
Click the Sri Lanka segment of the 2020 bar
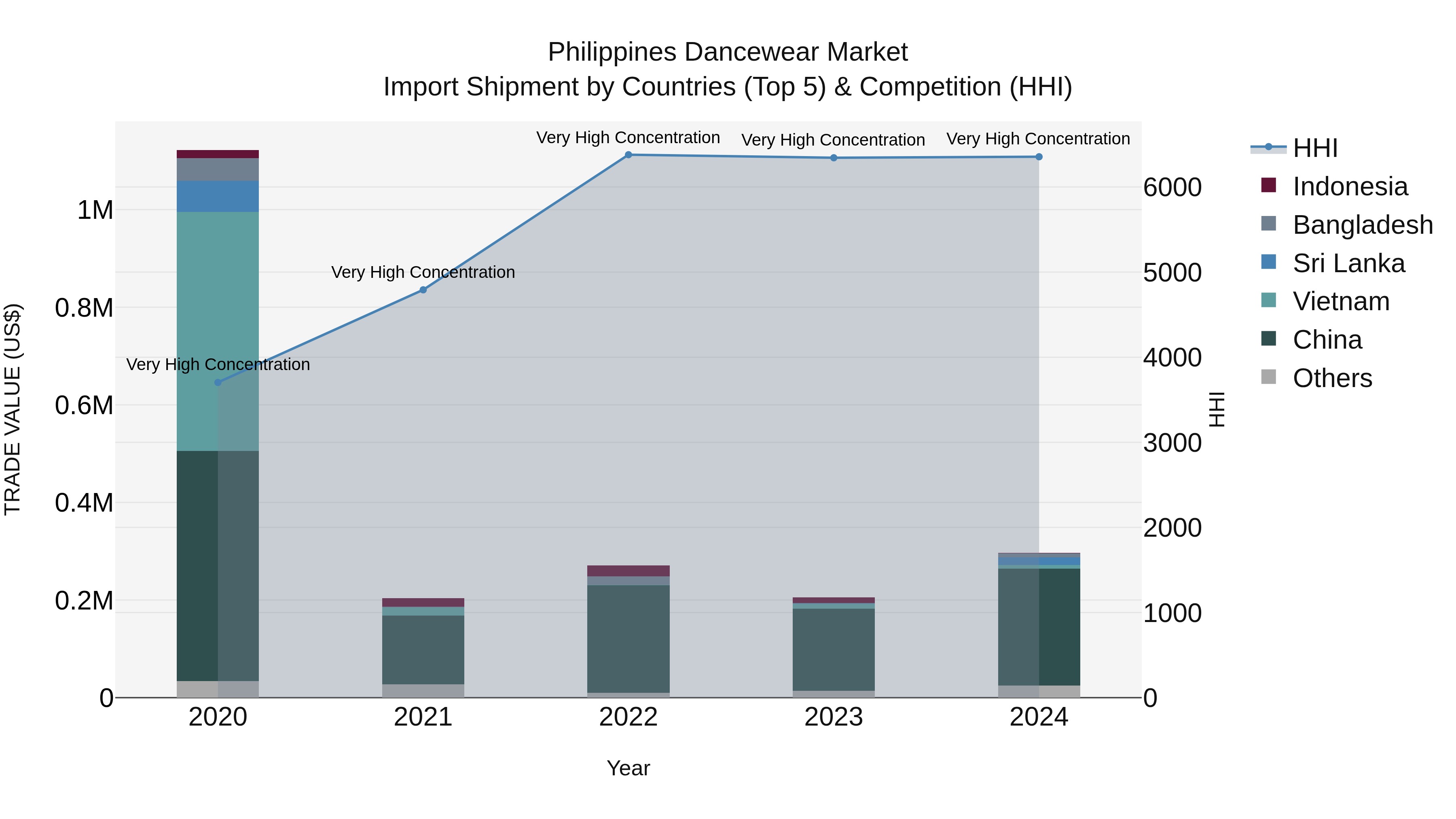(x=218, y=197)
